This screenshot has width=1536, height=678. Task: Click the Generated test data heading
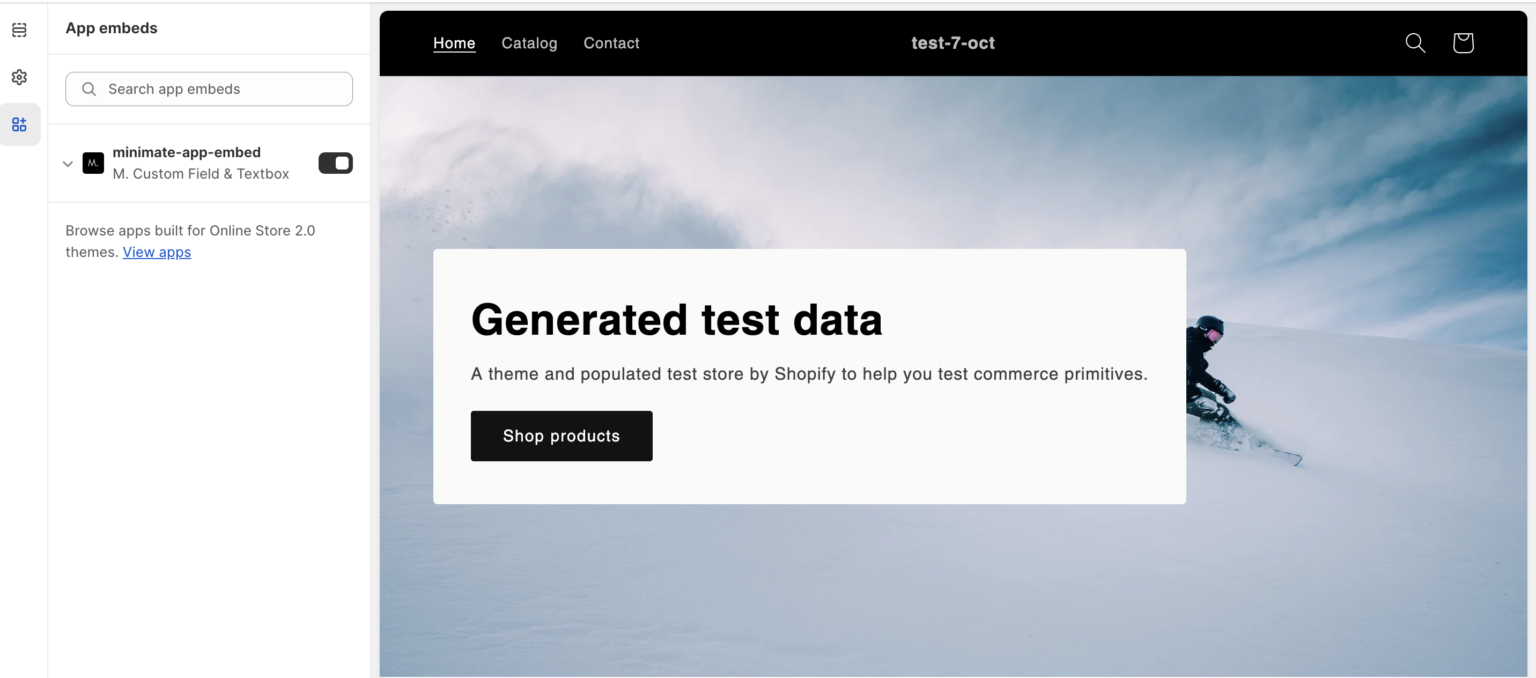point(677,320)
